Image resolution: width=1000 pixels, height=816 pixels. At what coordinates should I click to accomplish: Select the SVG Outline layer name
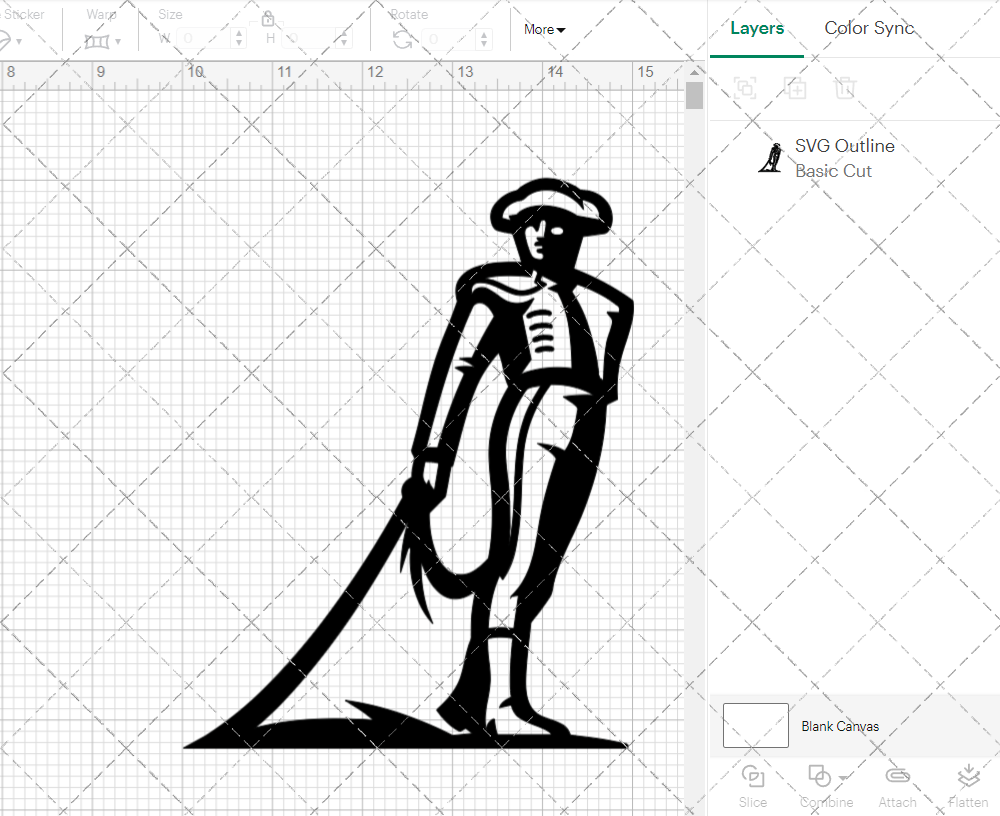844,146
